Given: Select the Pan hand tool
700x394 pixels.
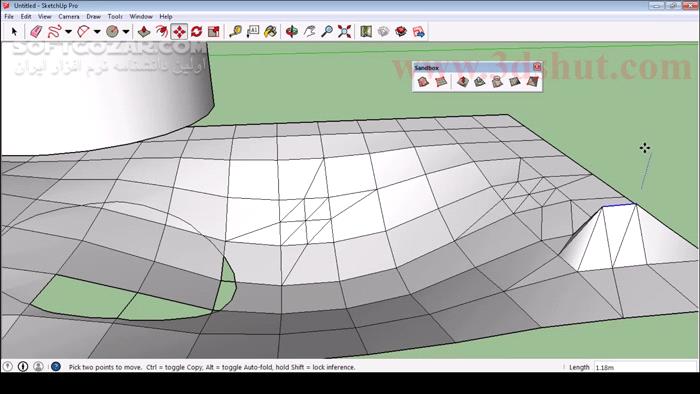Looking at the screenshot, I should pos(309,32).
